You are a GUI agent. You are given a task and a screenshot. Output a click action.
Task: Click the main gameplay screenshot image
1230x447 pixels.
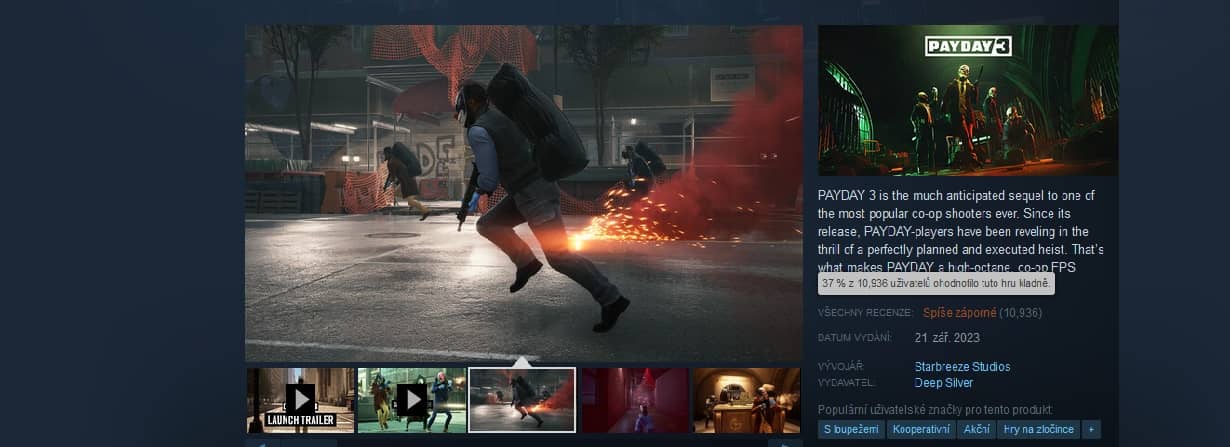click(x=524, y=193)
